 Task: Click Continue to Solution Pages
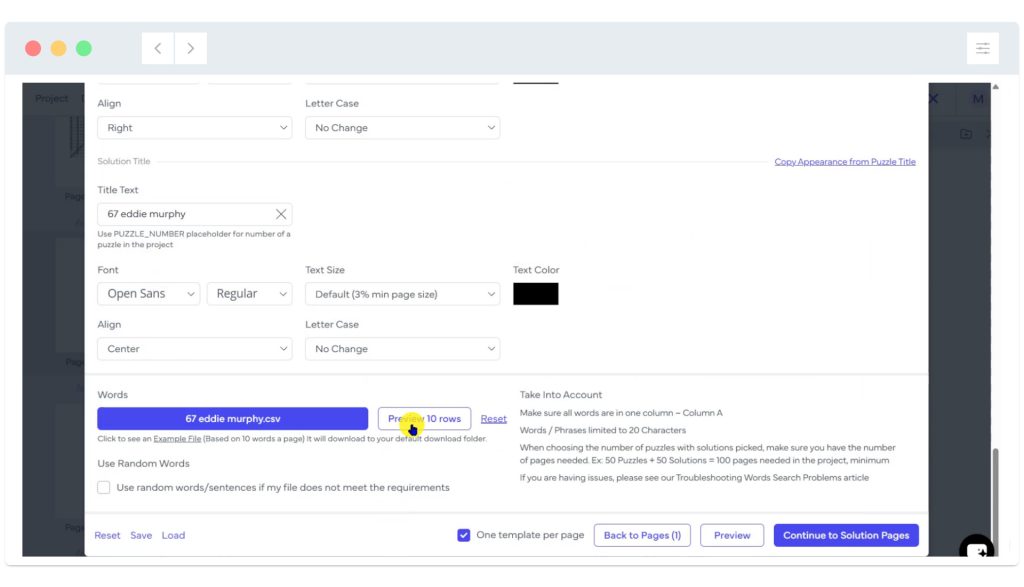(846, 535)
